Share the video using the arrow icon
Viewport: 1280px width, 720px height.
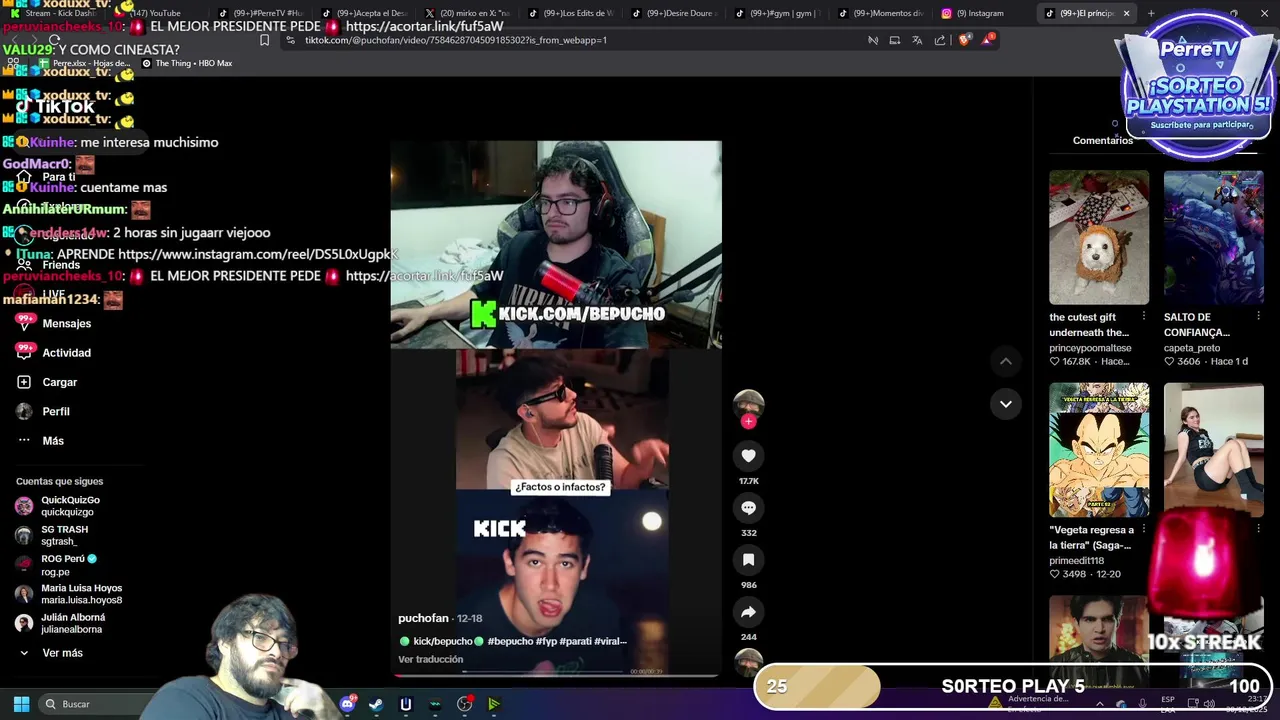748,612
